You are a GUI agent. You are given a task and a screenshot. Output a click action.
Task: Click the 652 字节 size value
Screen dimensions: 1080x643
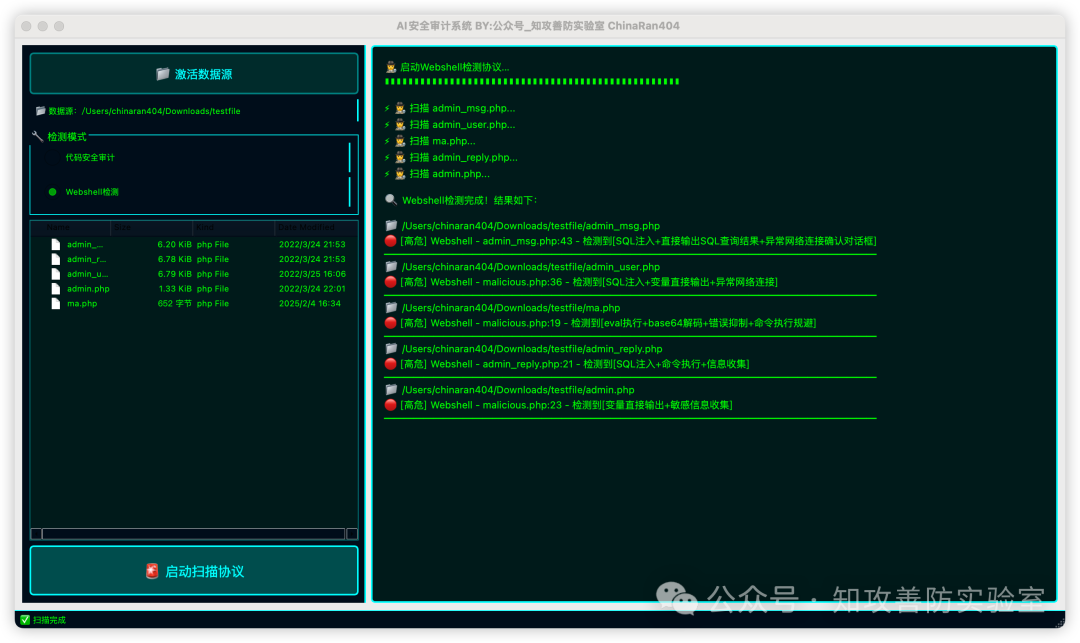[x=174, y=304]
